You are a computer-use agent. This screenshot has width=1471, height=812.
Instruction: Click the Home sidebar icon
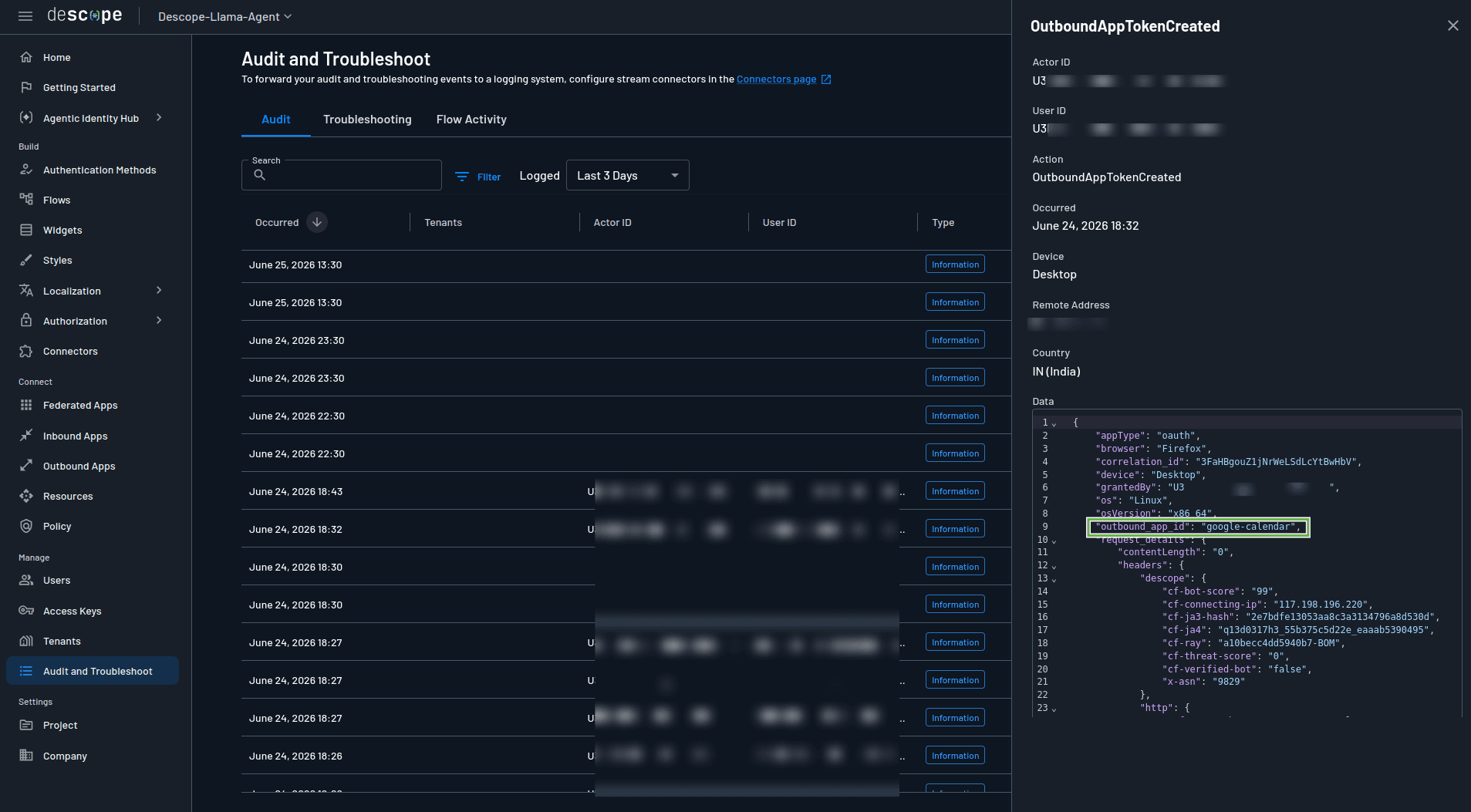click(26, 57)
